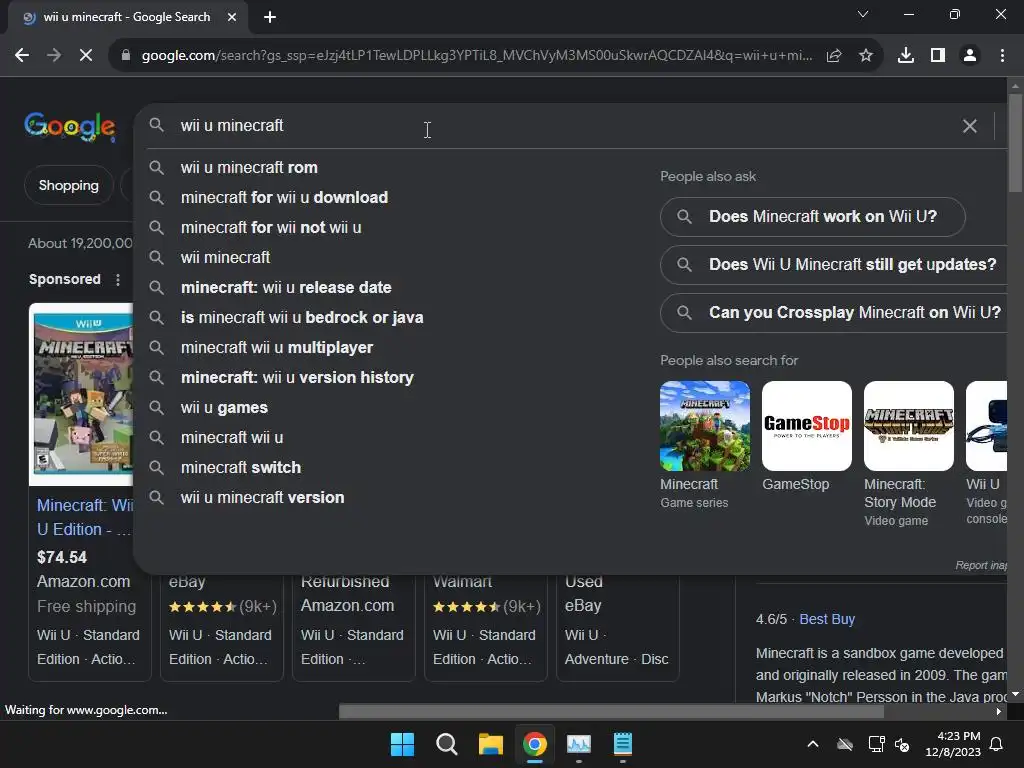Clear the search box text
The width and height of the screenshot is (1024, 768).
point(970,126)
